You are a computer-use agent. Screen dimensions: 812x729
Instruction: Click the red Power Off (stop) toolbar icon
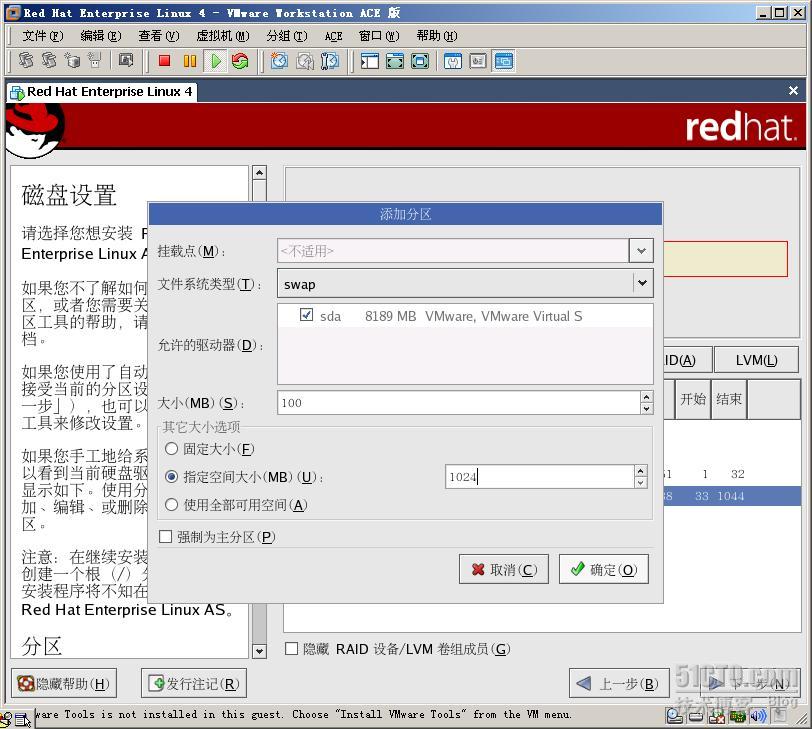pos(164,61)
